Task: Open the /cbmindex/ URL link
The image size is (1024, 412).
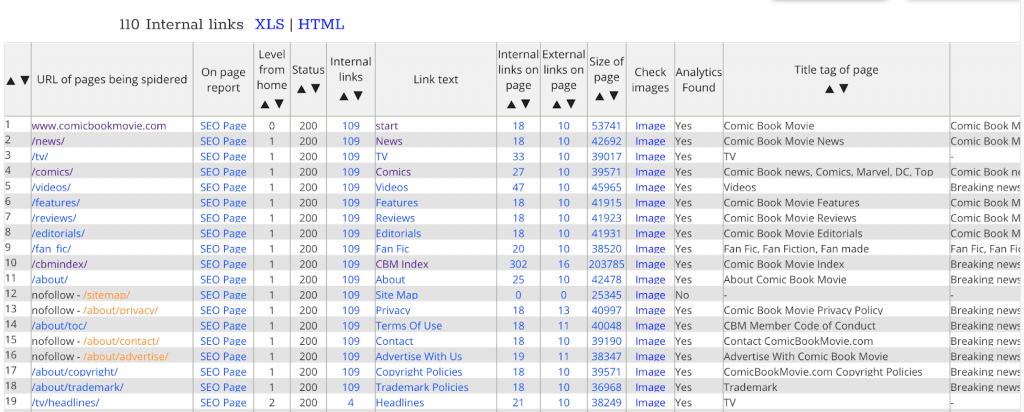Action: tap(59, 264)
